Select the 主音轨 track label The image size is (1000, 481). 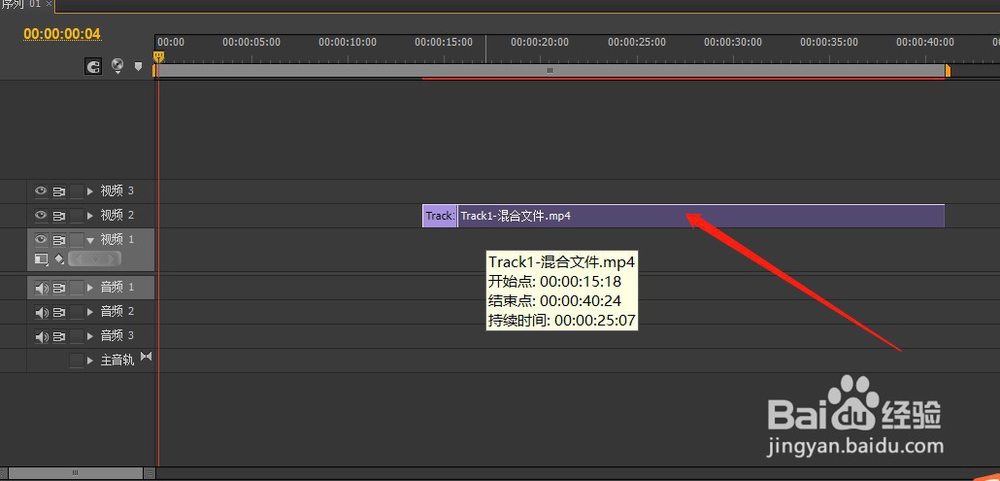[x=117, y=360]
